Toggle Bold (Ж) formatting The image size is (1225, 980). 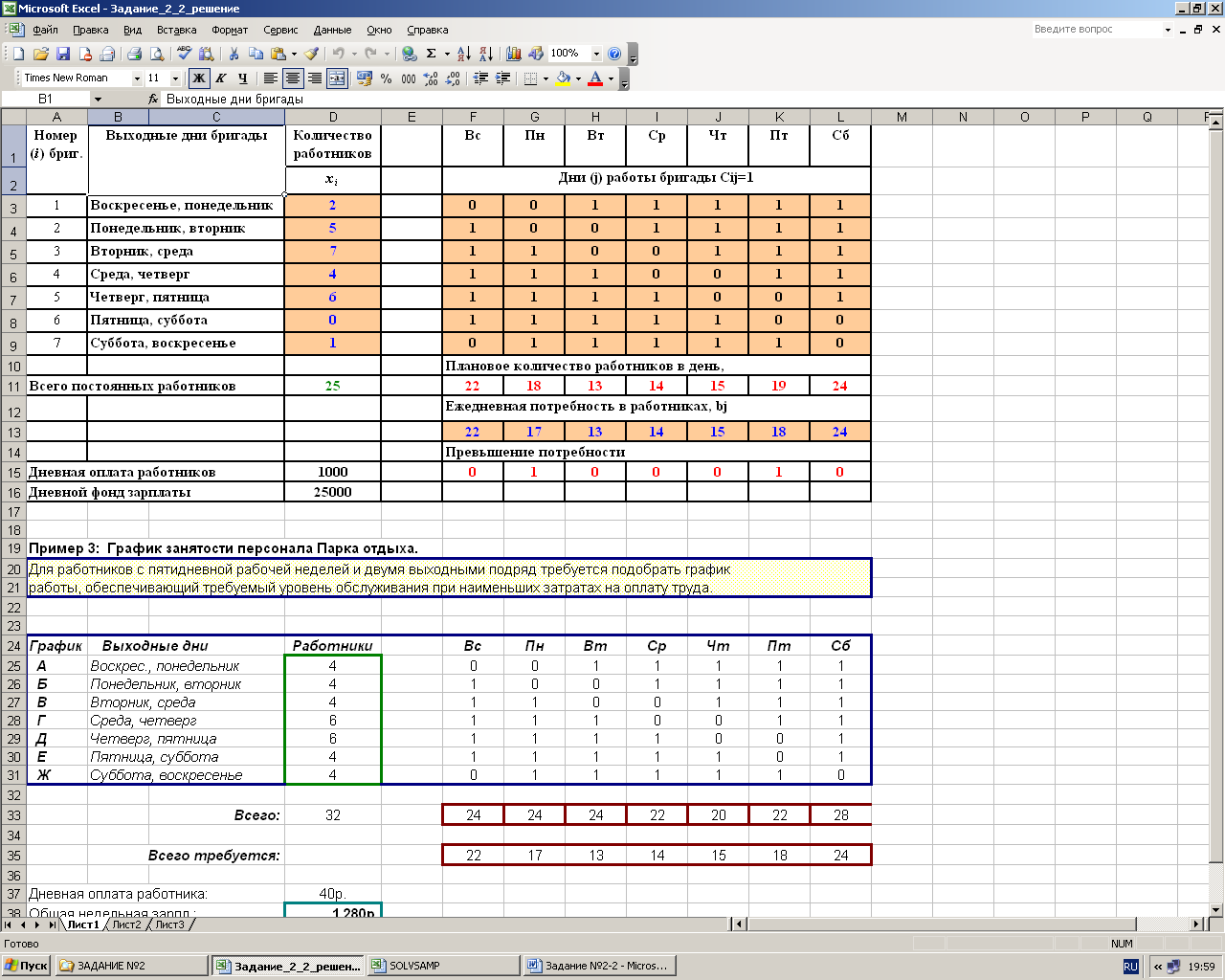pyautogui.click(x=199, y=78)
